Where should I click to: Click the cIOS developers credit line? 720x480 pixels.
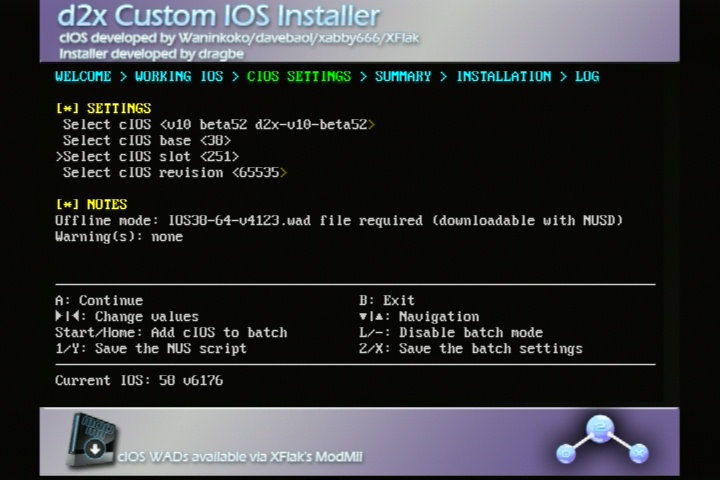[x=239, y=38]
